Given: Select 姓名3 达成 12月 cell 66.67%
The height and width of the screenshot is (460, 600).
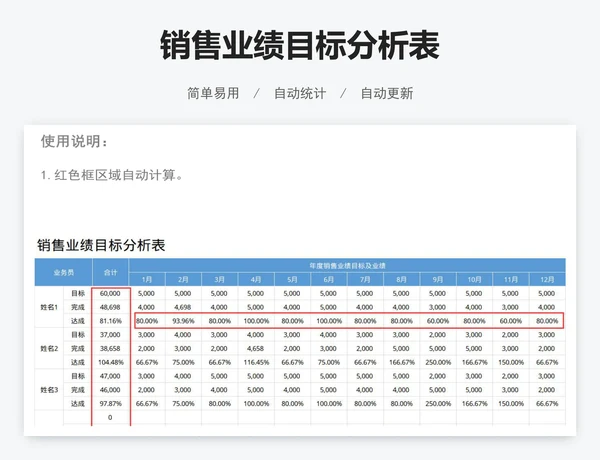Looking at the screenshot, I should click(x=547, y=403).
